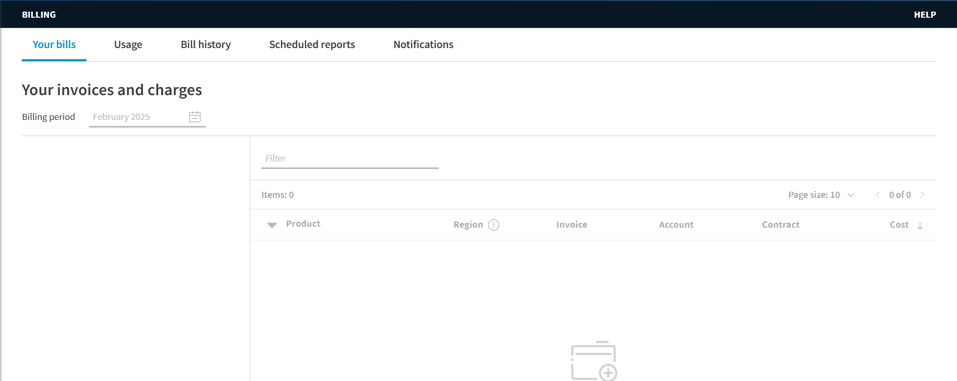The width and height of the screenshot is (957, 381).
Task: Click the Your invoices and charges heading
Action: click(x=112, y=90)
